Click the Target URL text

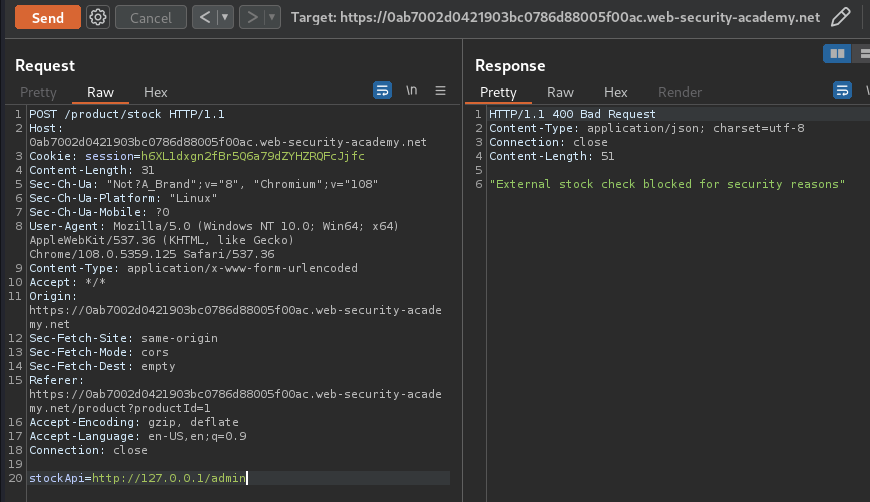(x=555, y=17)
